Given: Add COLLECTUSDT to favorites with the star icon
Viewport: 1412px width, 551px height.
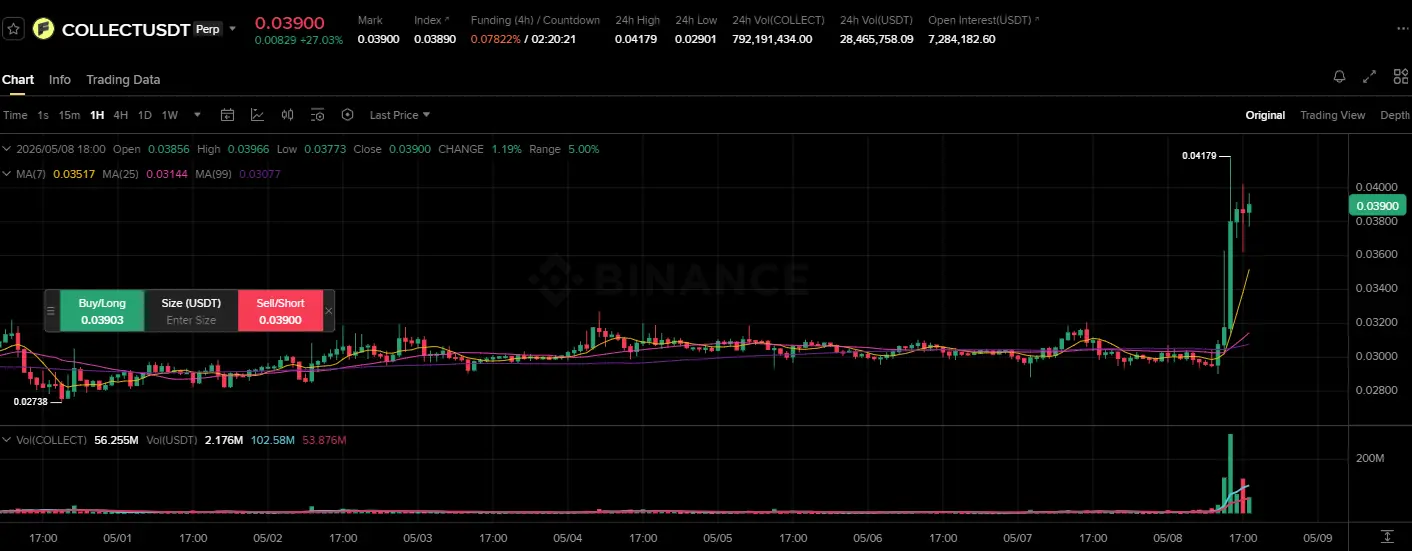Looking at the screenshot, I should (x=13, y=29).
